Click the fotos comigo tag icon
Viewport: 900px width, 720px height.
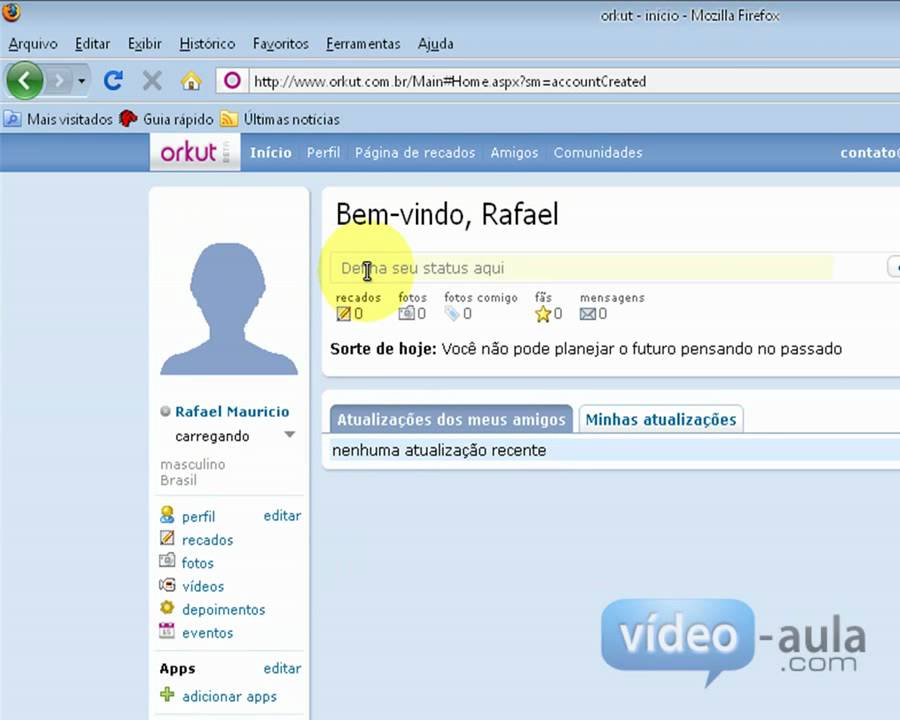pyautogui.click(x=452, y=313)
